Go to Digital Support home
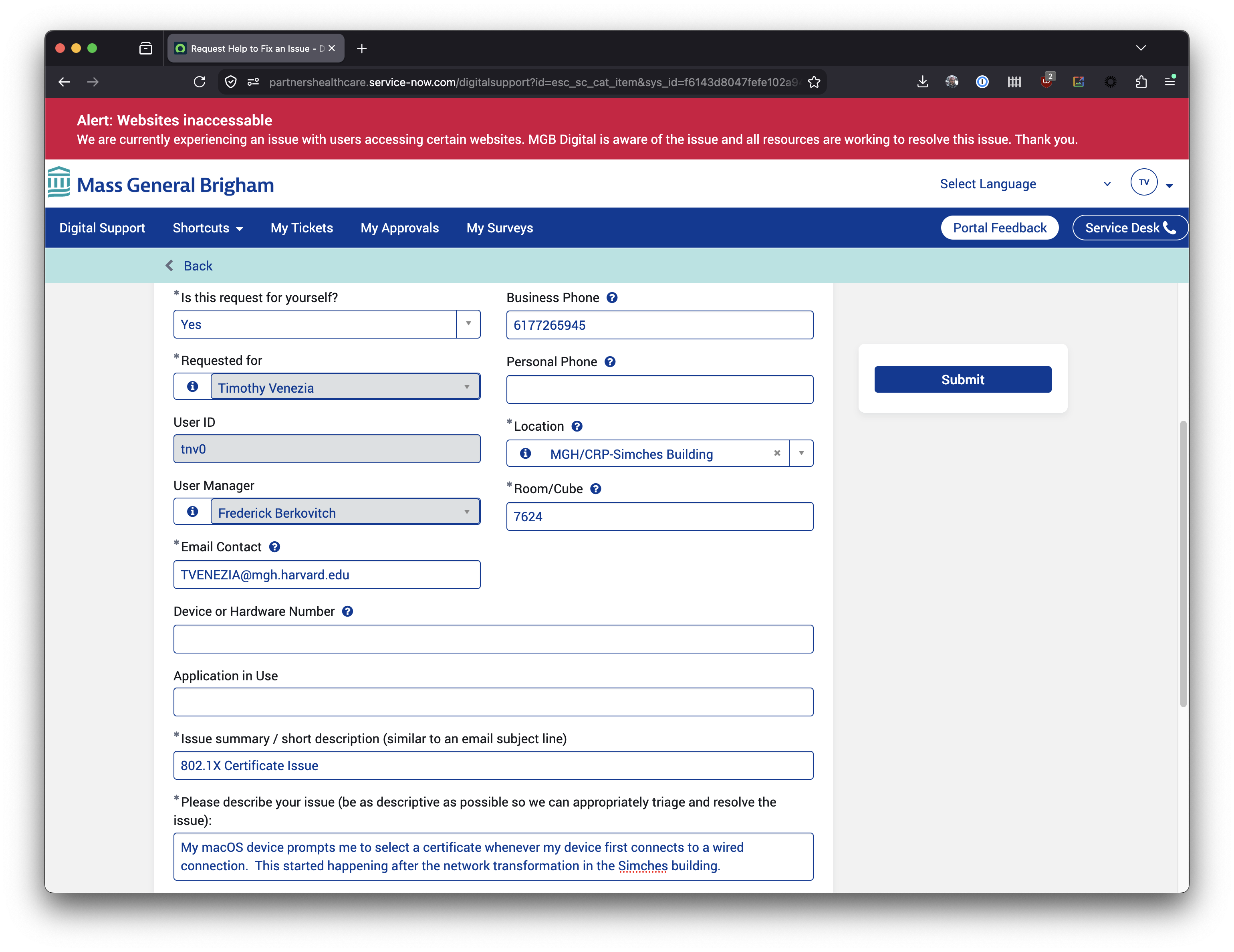The height and width of the screenshot is (952, 1234). click(102, 228)
